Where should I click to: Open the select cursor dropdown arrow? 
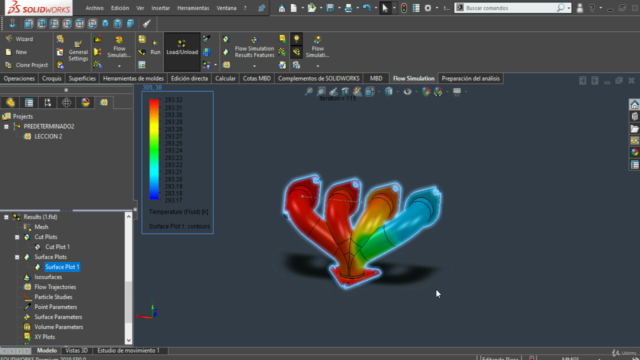click(394, 8)
